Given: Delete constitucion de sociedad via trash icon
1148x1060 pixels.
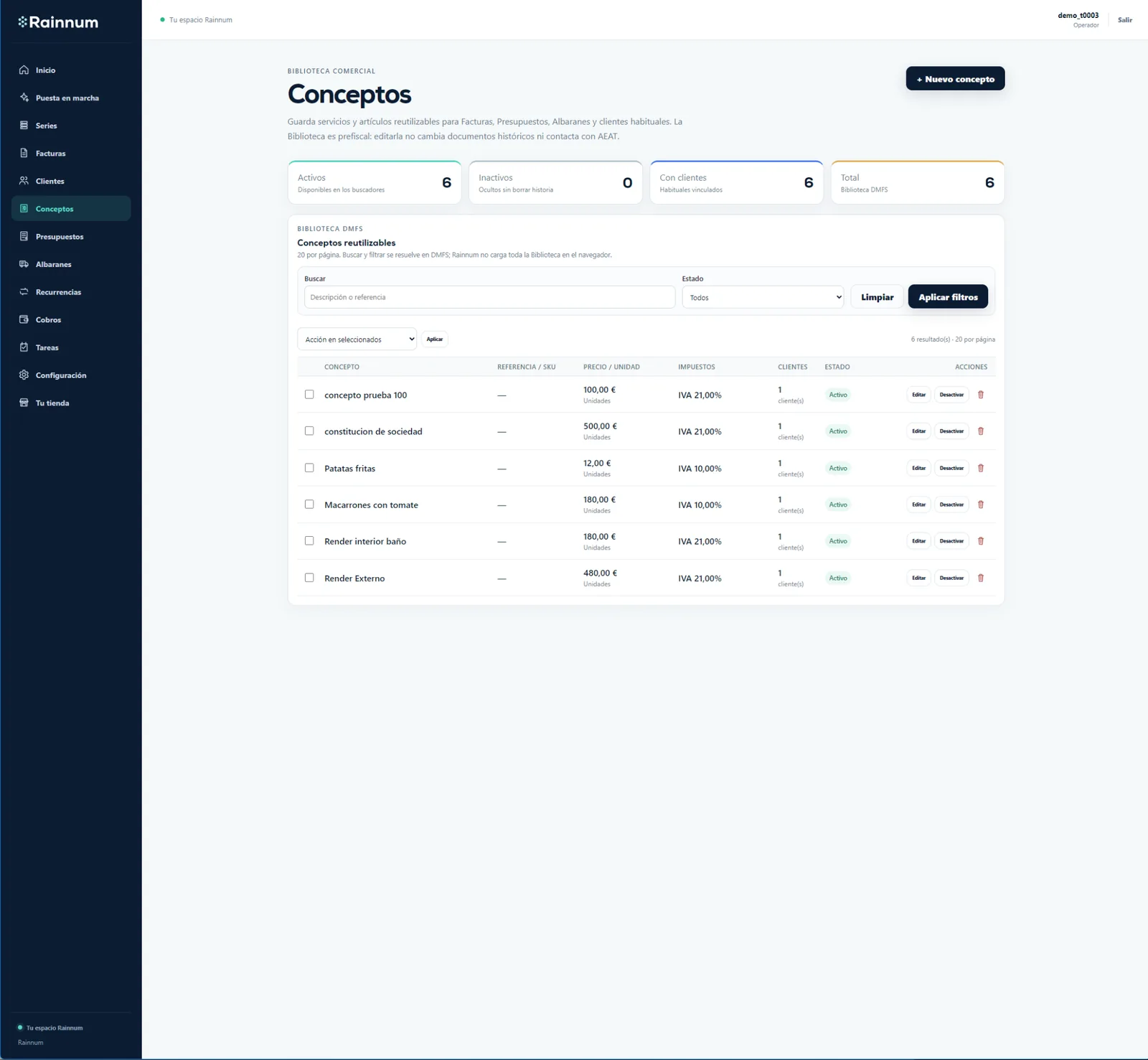Looking at the screenshot, I should tap(981, 431).
